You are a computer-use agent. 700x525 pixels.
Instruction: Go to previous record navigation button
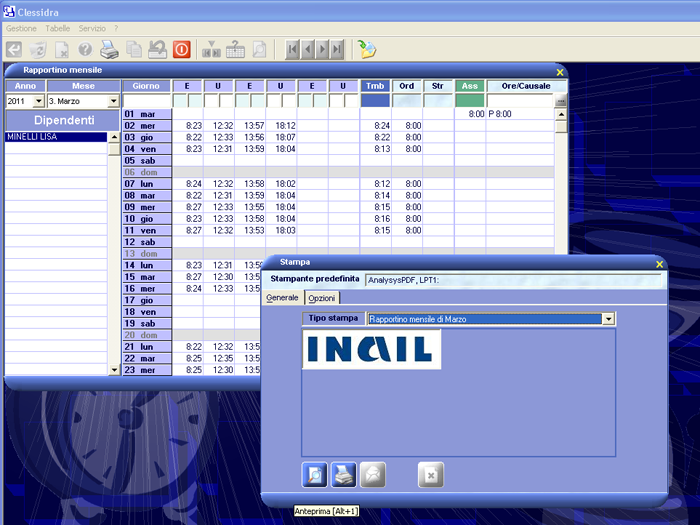coord(307,49)
